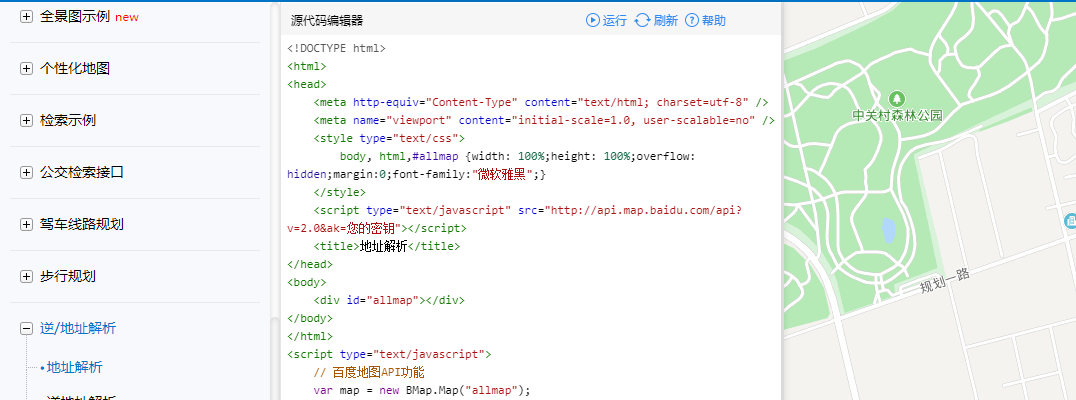Viewport: 1076px width, 400px height.
Task: Select the 逆/地址解析 category label
Action: click(78, 329)
